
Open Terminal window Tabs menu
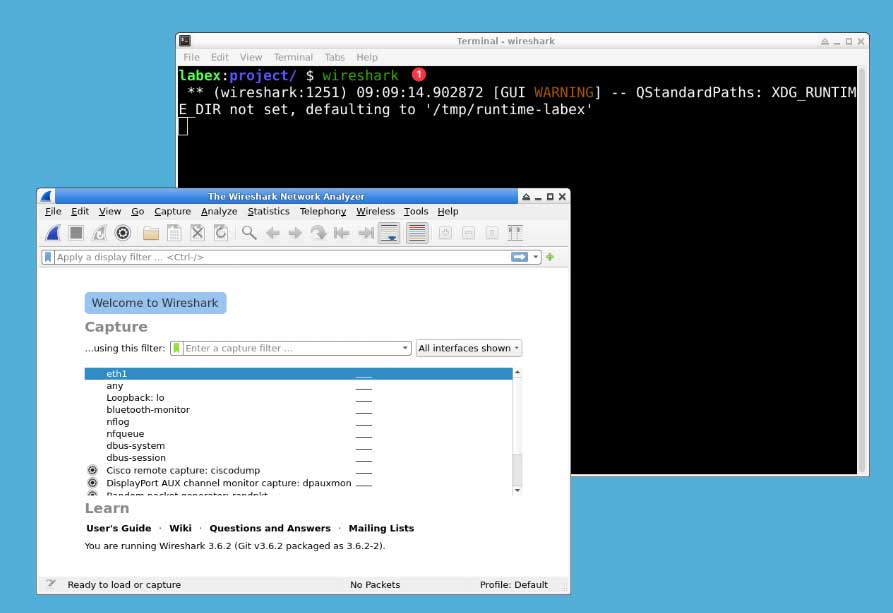pyautogui.click(x=335, y=57)
